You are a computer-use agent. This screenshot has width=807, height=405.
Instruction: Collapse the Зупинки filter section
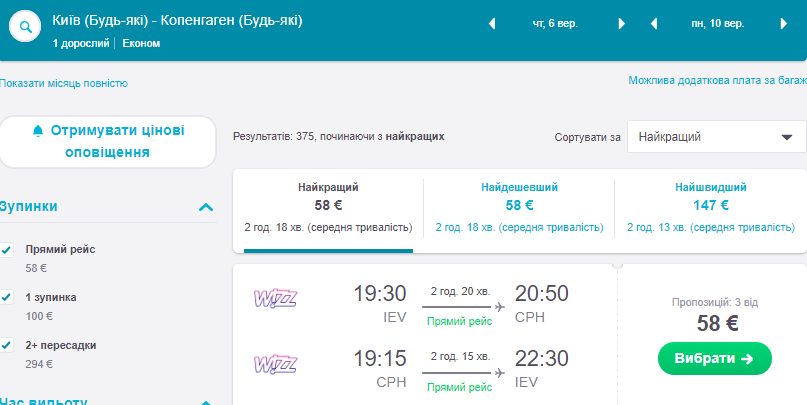click(x=206, y=207)
